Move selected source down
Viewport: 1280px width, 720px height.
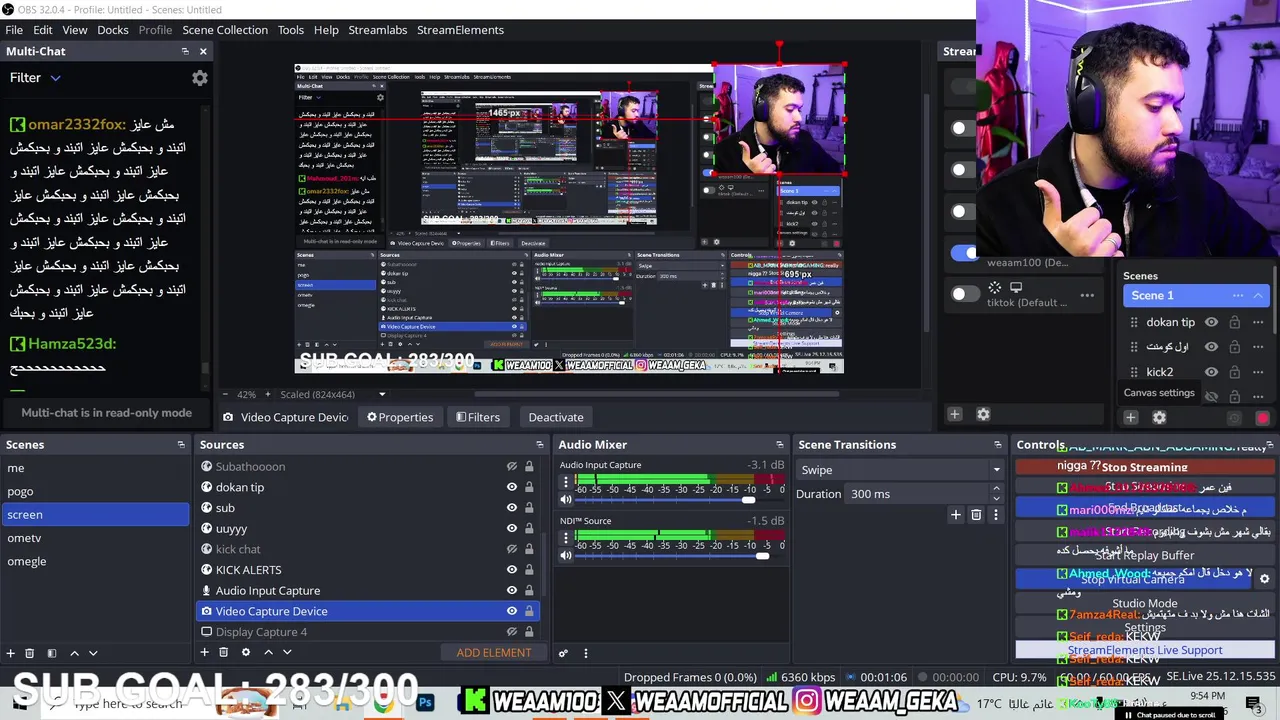tap(287, 652)
